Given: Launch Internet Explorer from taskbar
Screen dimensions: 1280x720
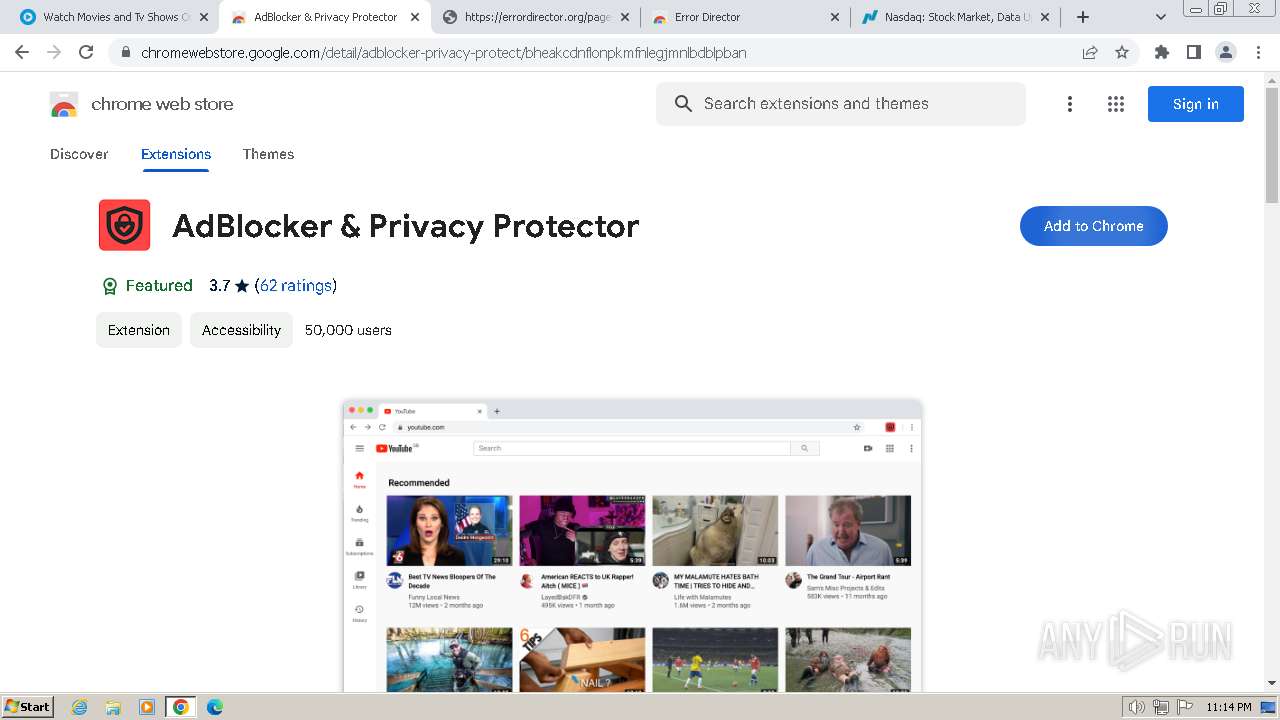Looking at the screenshot, I should 80,707.
